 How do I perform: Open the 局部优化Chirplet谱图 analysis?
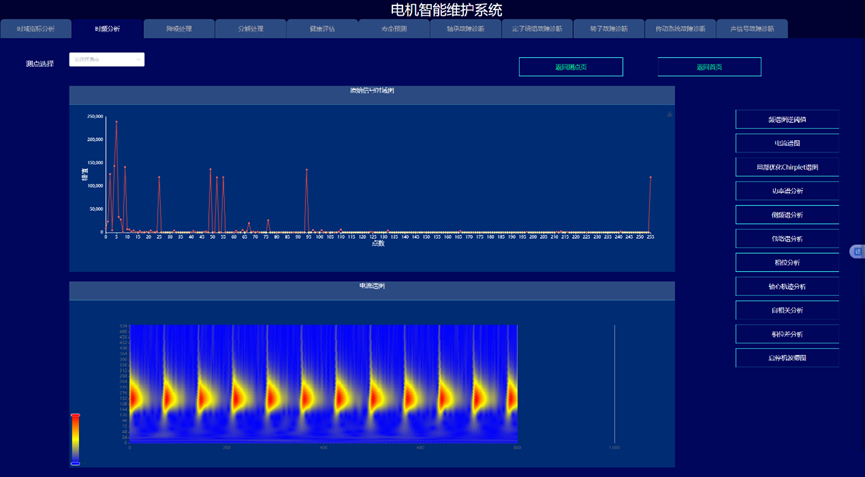coord(787,167)
